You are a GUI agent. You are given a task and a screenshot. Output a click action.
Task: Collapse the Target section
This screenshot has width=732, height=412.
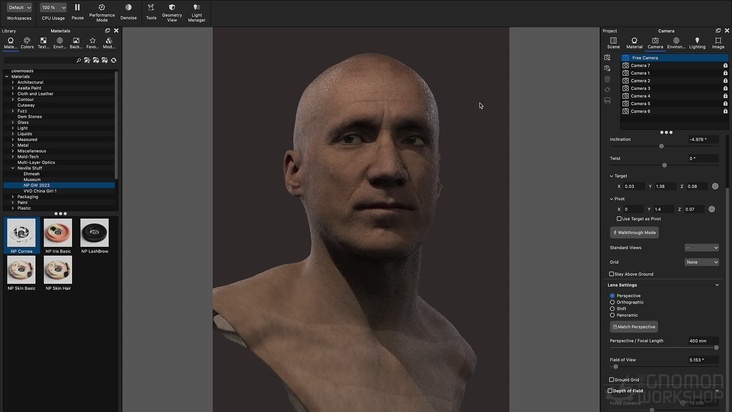pyautogui.click(x=612, y=176)
